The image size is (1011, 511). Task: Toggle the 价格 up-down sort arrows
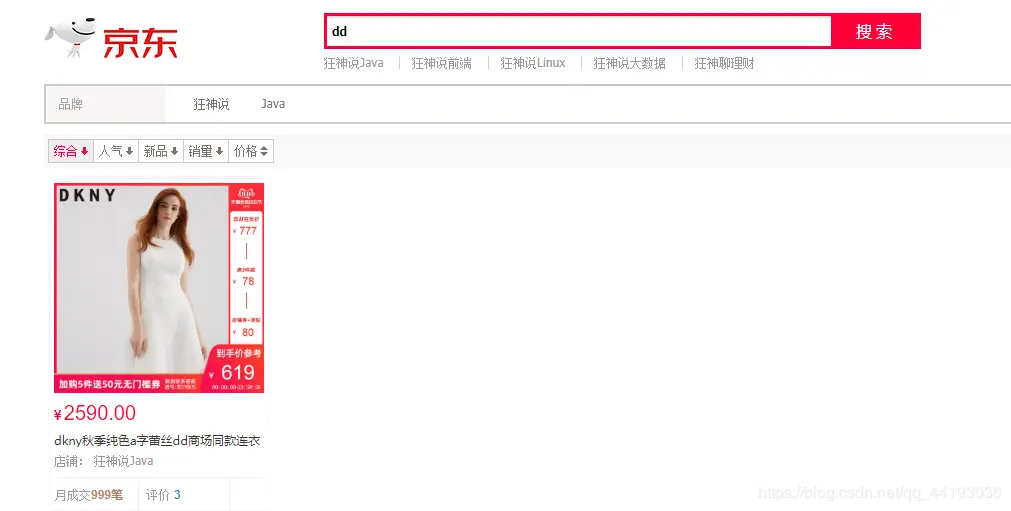coord(264,151)
